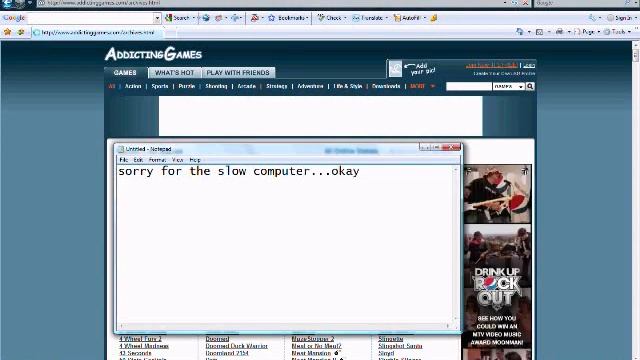Image resolution: width=640 pixels, height=360 pixels.
Task: Open the MazeStopper 2 game link
Action: pos(313,339)
